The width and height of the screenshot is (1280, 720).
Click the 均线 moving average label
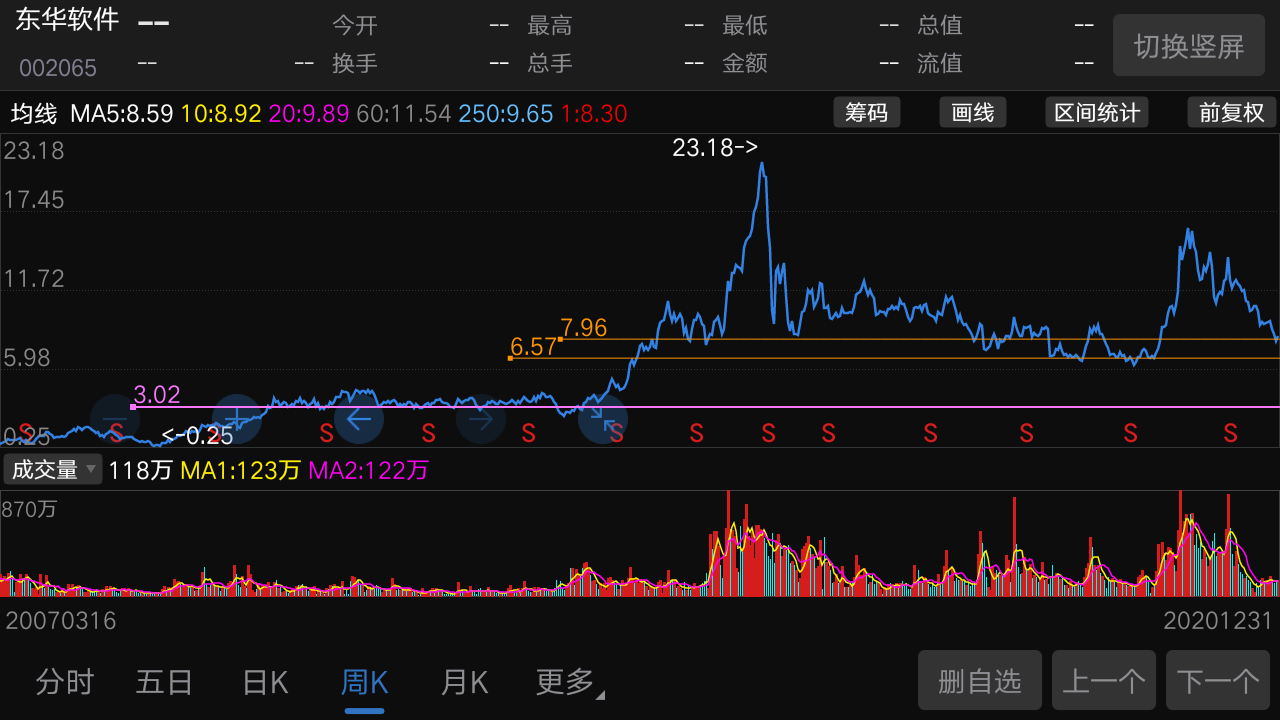pyautogui.click(x=34, y=113)
